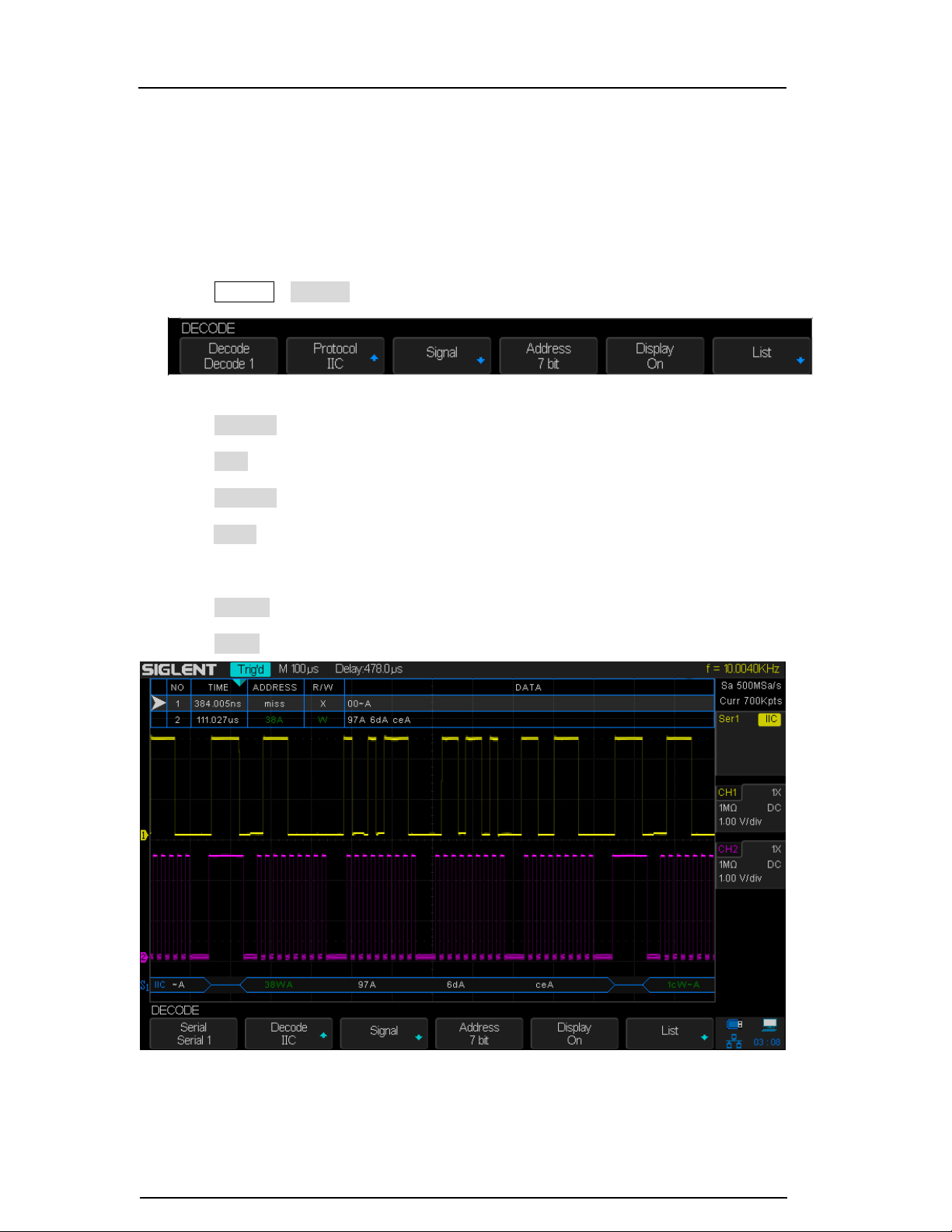The height and width of the screenshot is (1232, 952).
Task: Toggle Address 7 bit on scope bottom menu
Action: tap(479, 1034)
